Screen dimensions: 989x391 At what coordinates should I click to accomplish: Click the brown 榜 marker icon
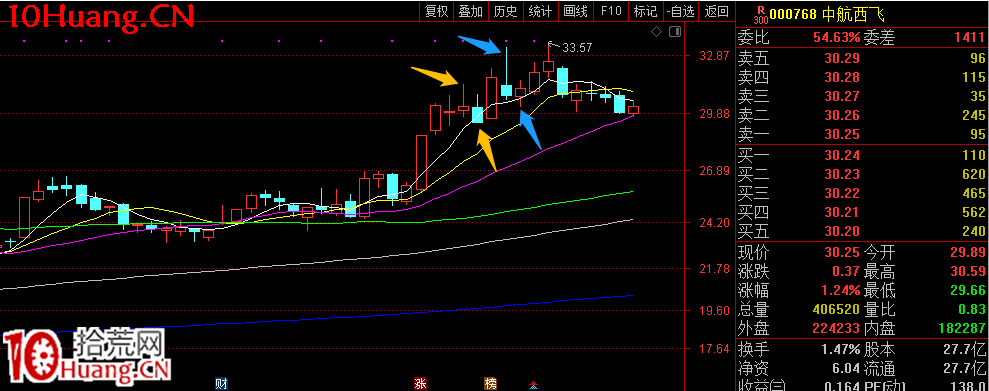[x=490, y=383]
